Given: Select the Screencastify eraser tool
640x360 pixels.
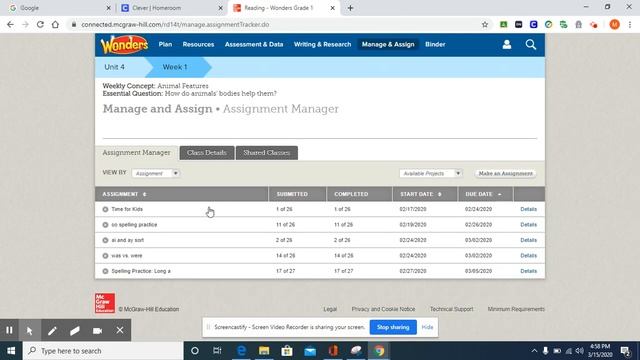Looking at the screenshot, I should pyautogui.click(x=75, y=330).
